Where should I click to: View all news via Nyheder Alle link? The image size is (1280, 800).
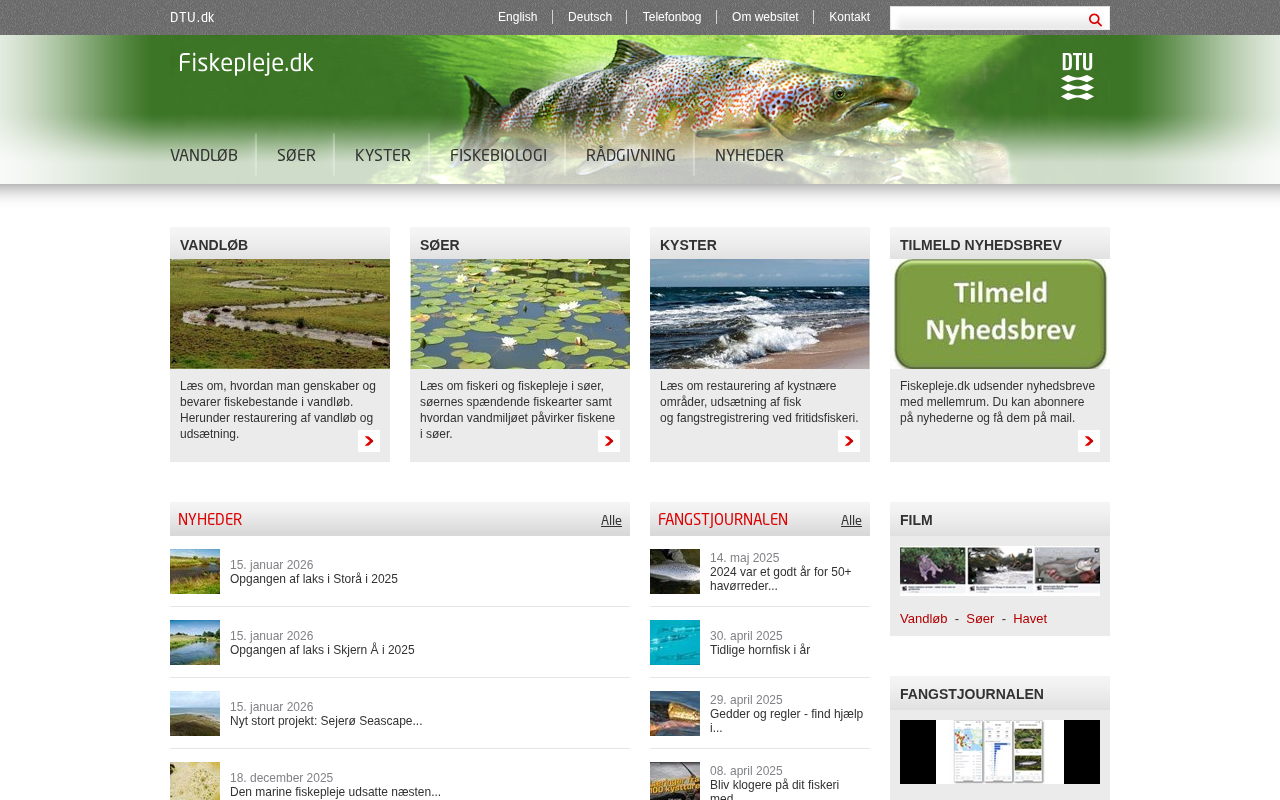tap(611, 521)
